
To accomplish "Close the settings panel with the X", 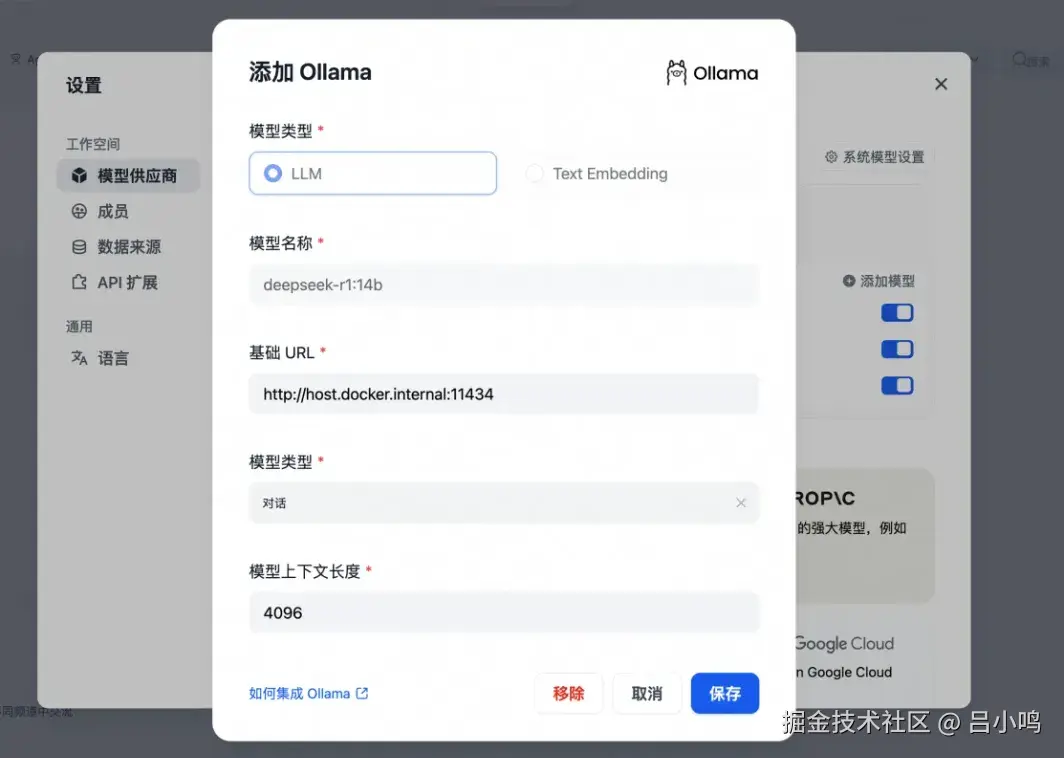I will pyautogui.click(x=941, y=84).
